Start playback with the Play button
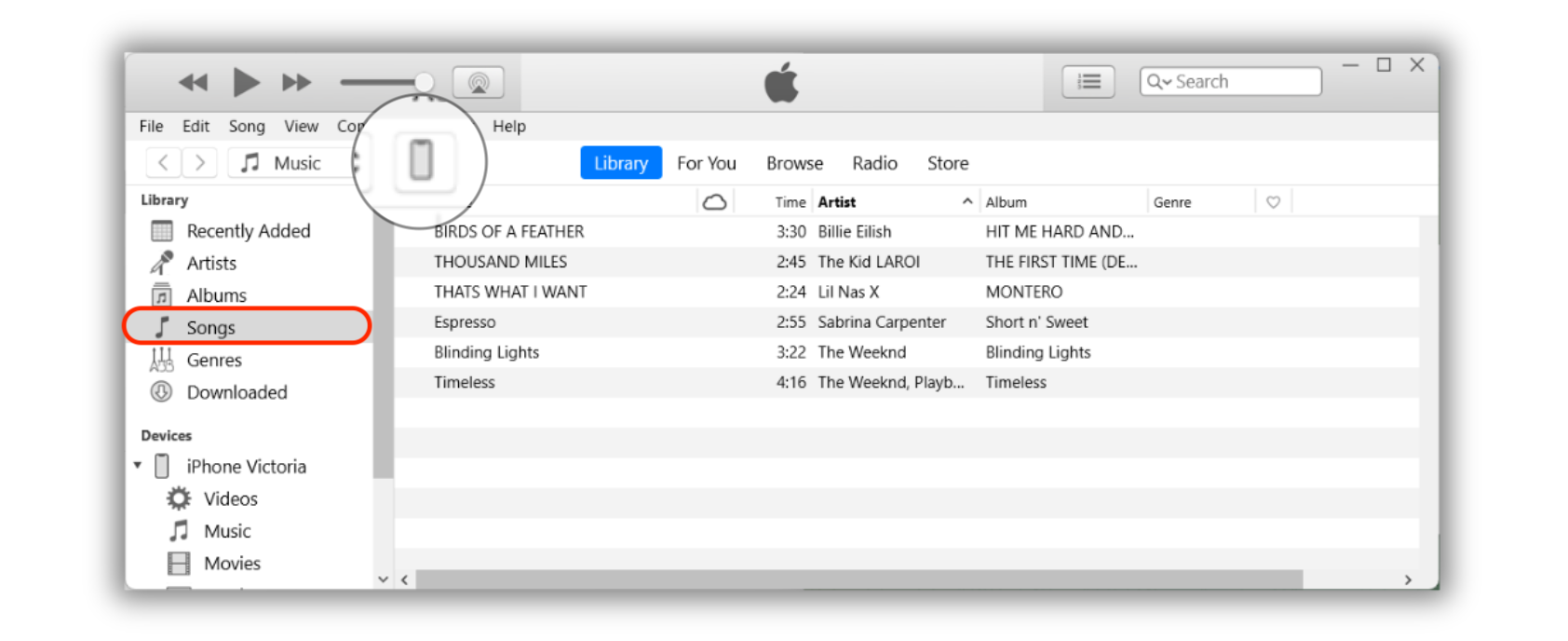 tap(246, 82)
